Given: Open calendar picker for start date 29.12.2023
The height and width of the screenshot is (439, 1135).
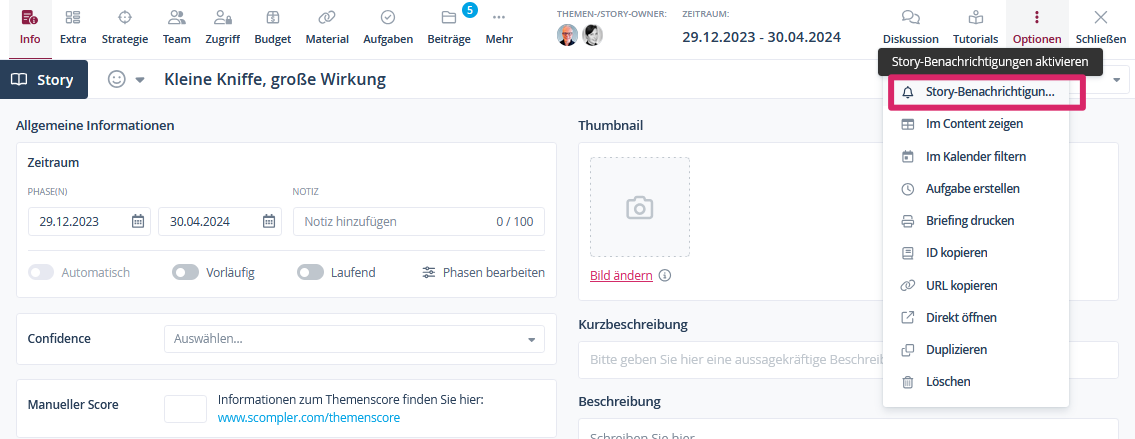Looking at the screenshot, I should (x=138, y=222).
